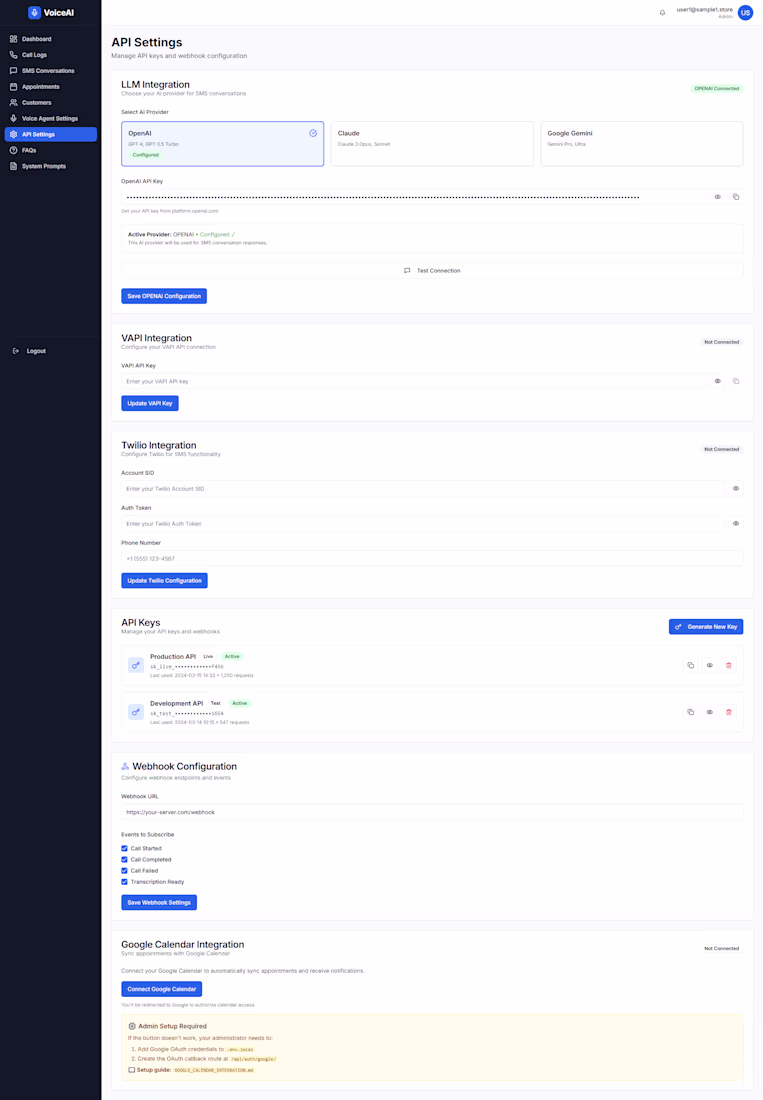Click Update Twilio Configuration button
The height and width of the screenshot is (1100, 763).
click(x=164, y=581)
